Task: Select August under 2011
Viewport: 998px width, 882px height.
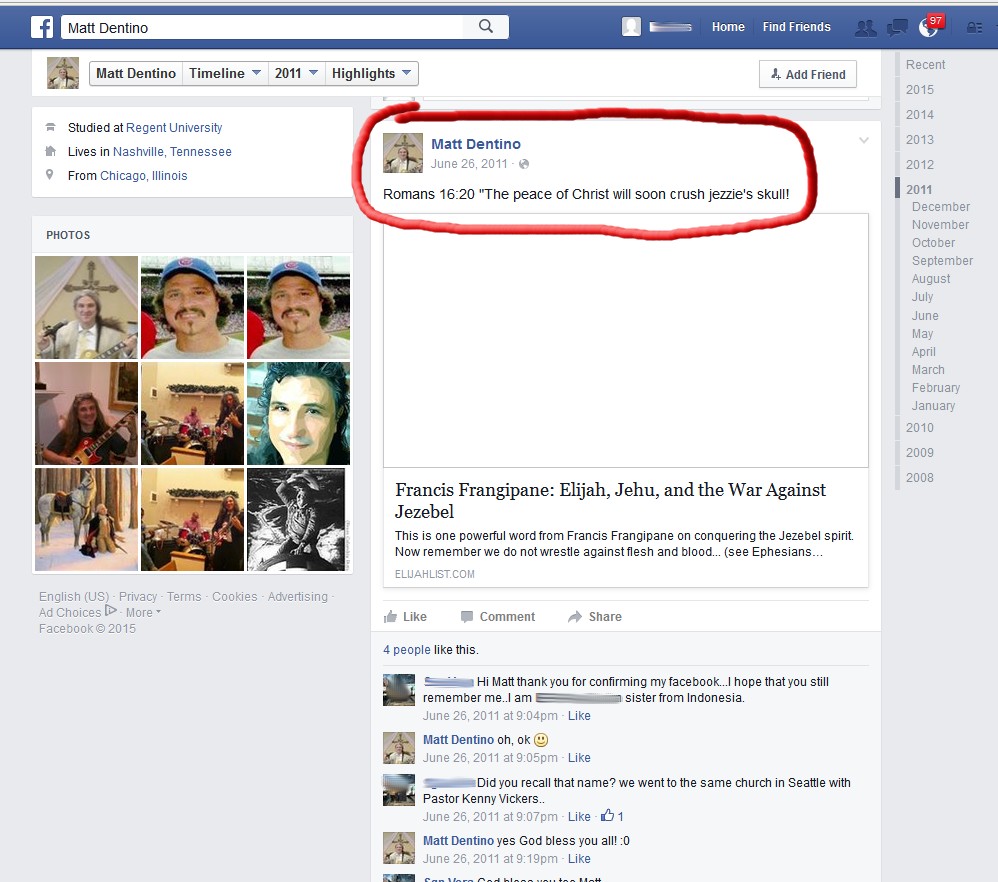Action: (x=931, y=279)
